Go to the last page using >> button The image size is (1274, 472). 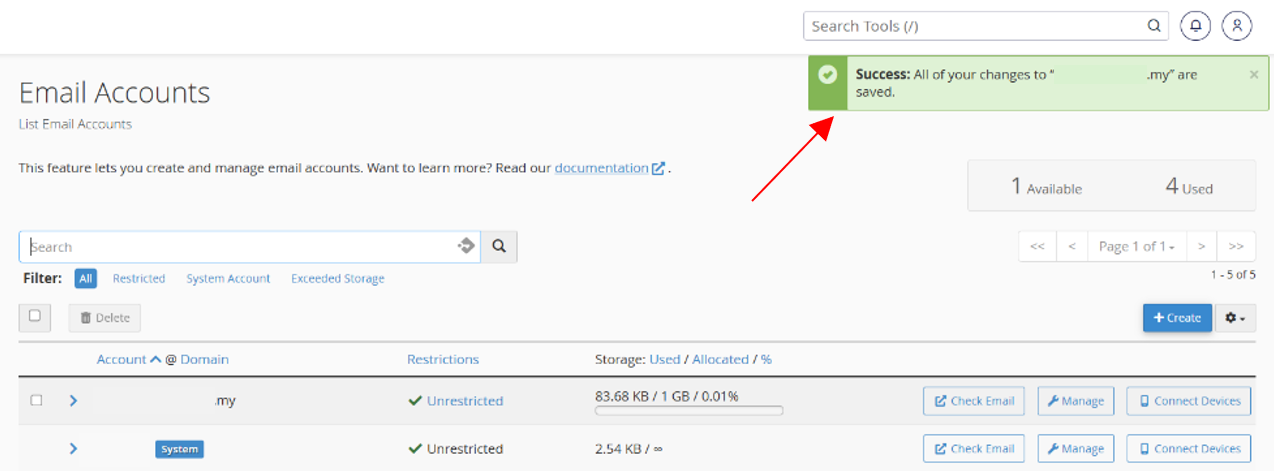[x=1236, y=246]
